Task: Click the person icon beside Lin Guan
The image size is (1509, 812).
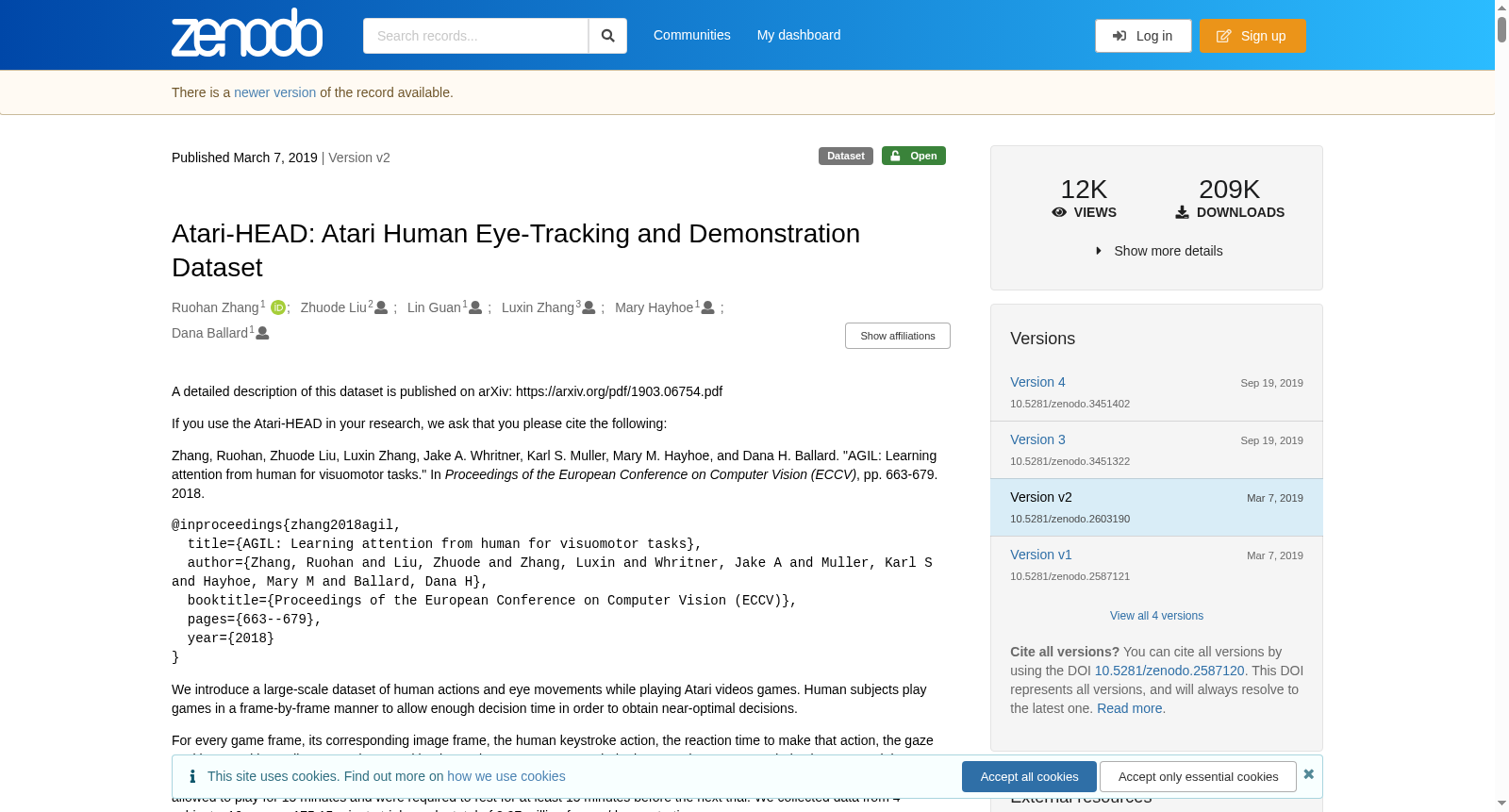Action: [x=475, y=307]
